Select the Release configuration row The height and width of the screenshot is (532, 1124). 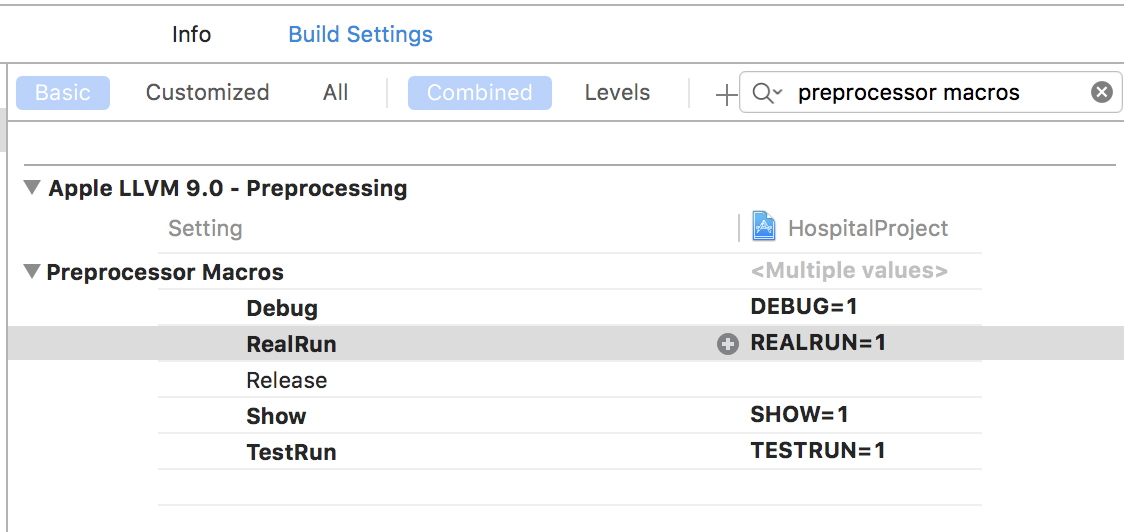(570, 379)
